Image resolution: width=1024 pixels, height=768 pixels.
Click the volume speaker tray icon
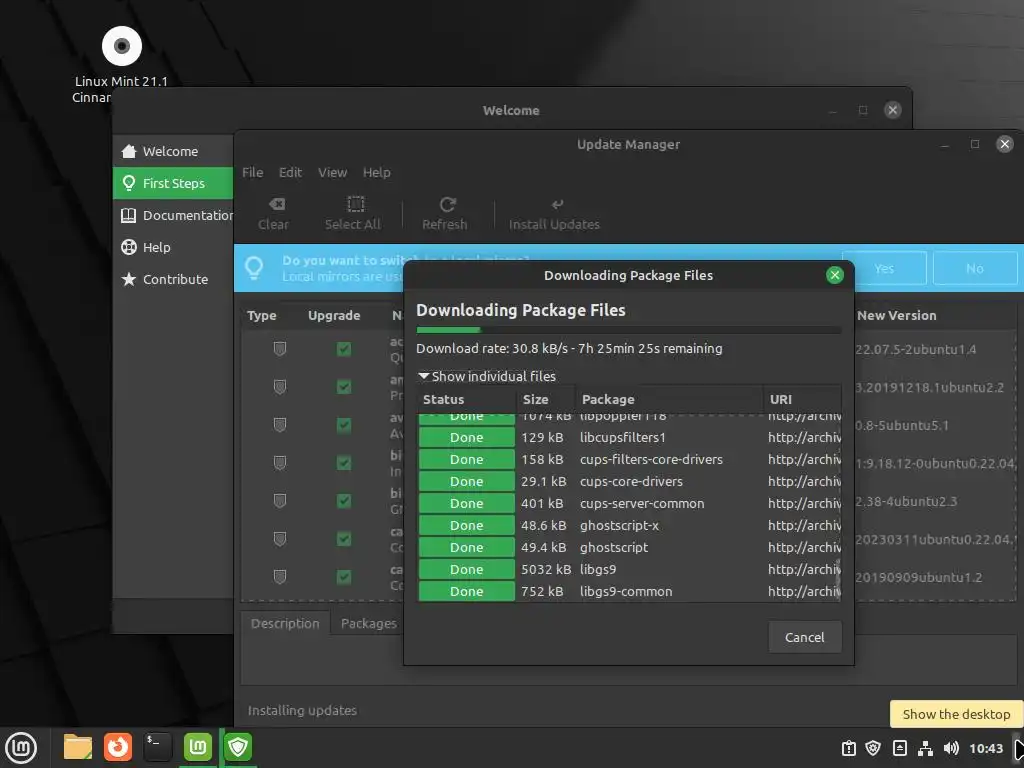(951, 748)
